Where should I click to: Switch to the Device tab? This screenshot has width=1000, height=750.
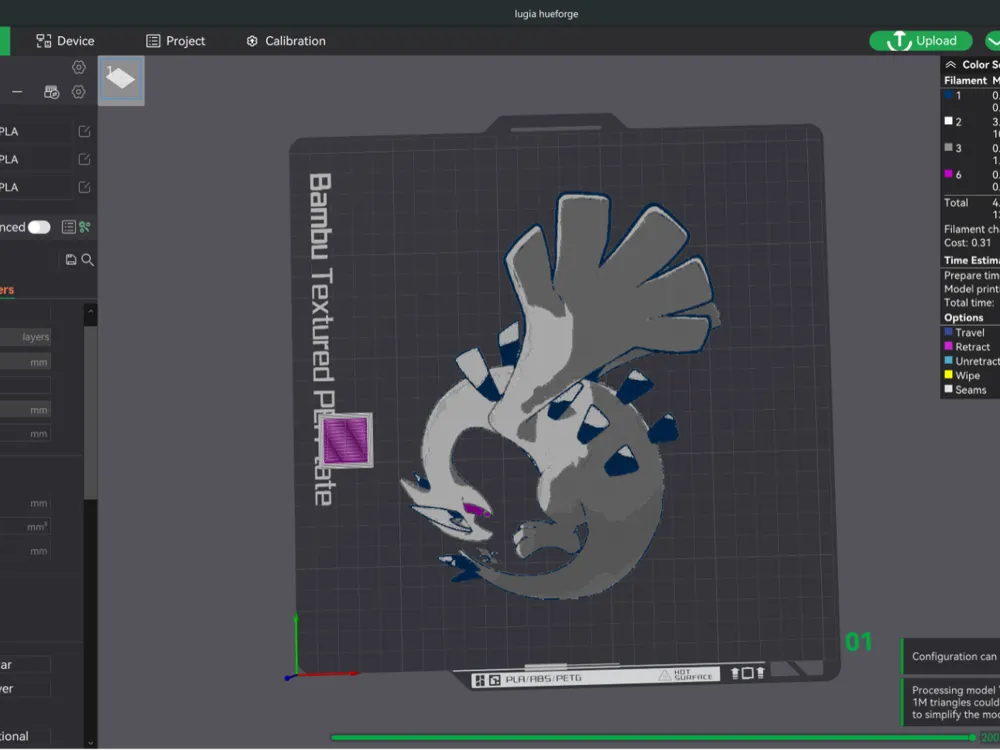pos(65,41)
